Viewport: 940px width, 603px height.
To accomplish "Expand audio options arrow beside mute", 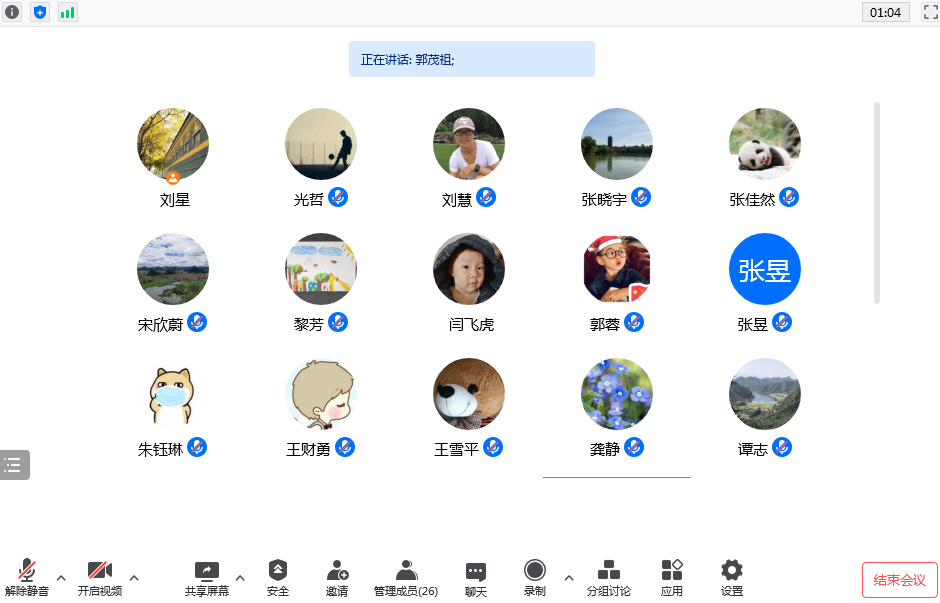I will [61, 578].
